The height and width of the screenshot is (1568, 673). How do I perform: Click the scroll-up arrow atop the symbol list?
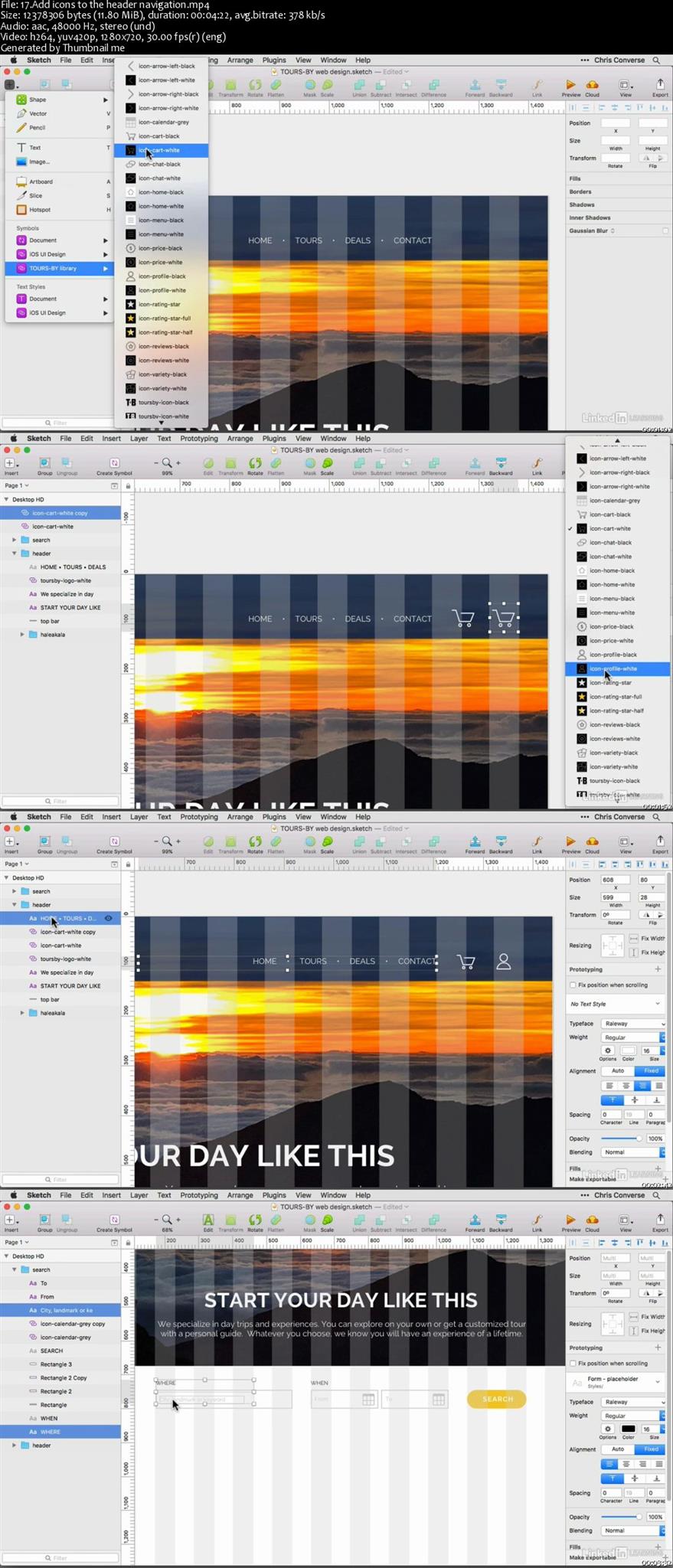tap(617, 440)
